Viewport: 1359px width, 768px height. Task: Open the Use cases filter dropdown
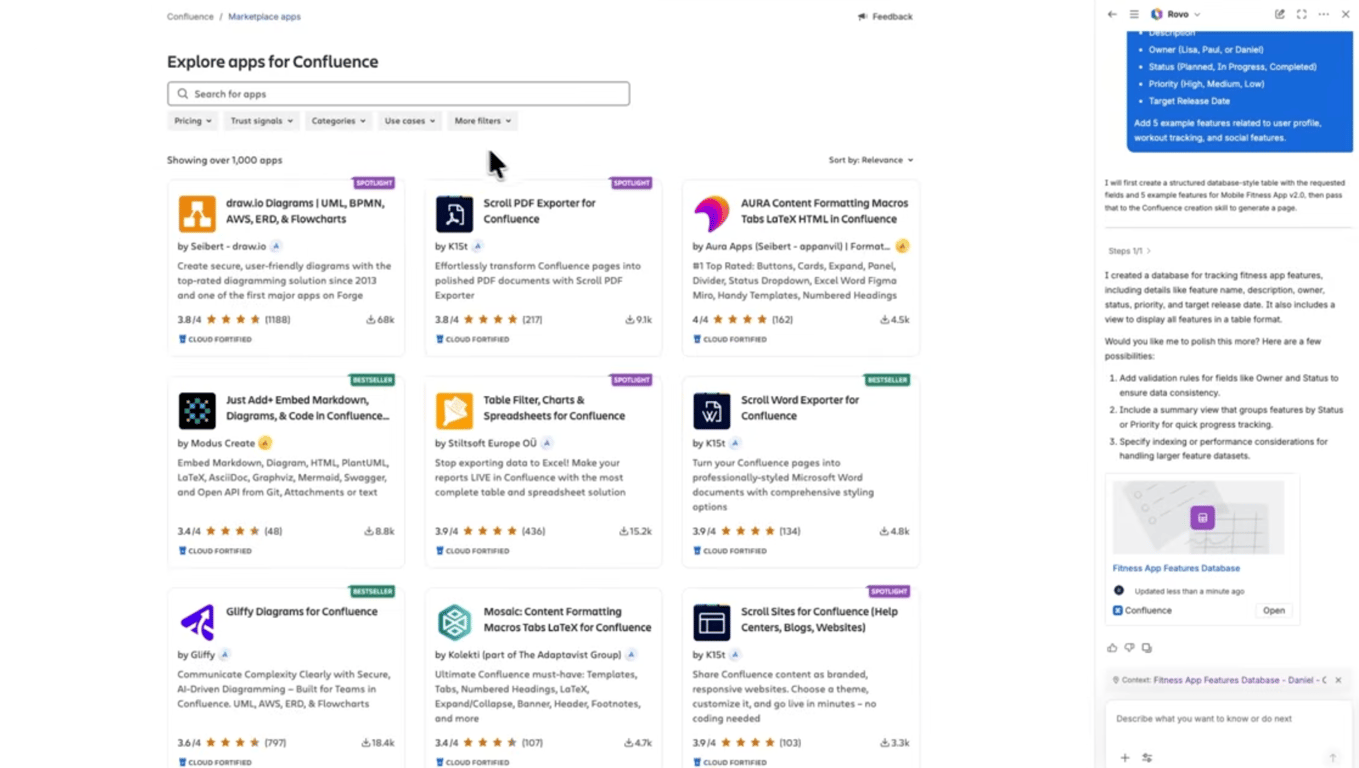pyautogui.click(x=410, y=121)
